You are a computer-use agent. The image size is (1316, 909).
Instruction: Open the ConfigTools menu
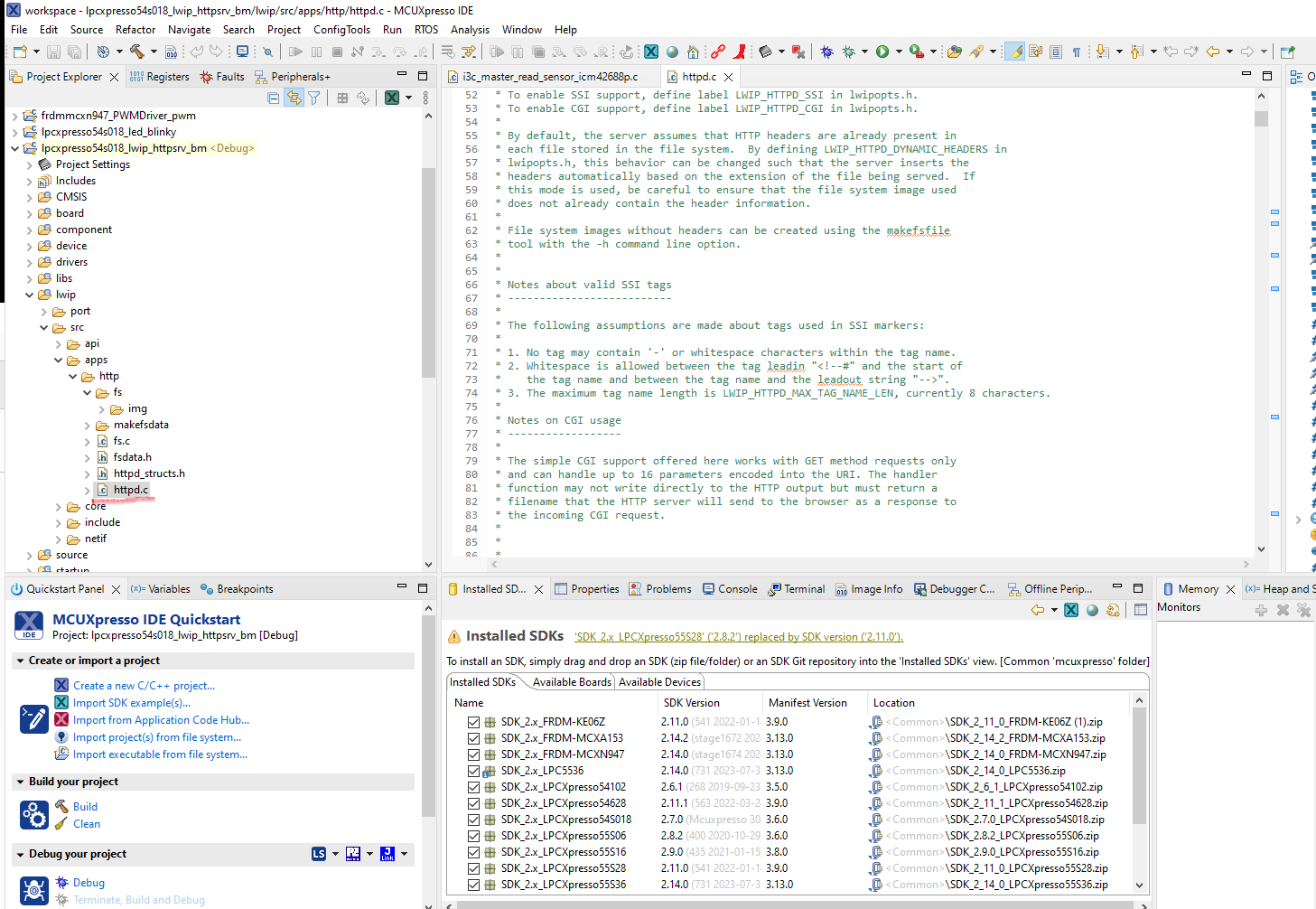point(341,30)
